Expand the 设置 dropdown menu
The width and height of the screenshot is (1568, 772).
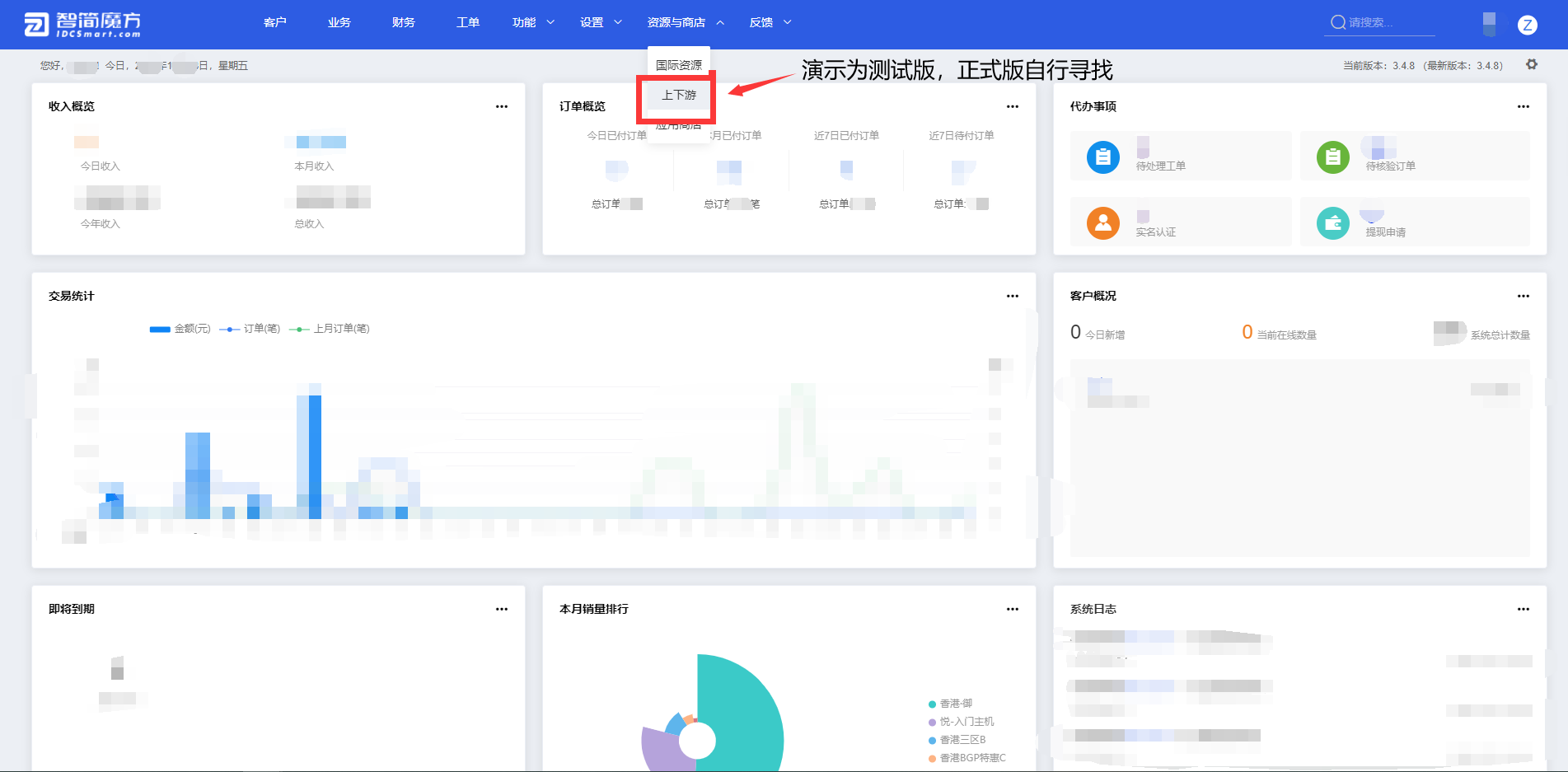pos(600,22)
